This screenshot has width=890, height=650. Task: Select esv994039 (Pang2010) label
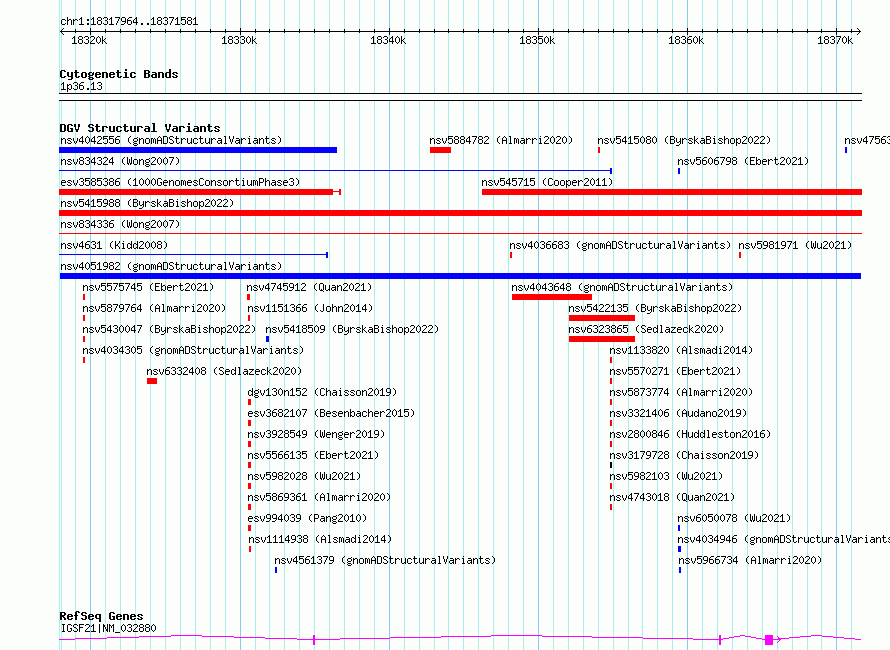[307, 518]
